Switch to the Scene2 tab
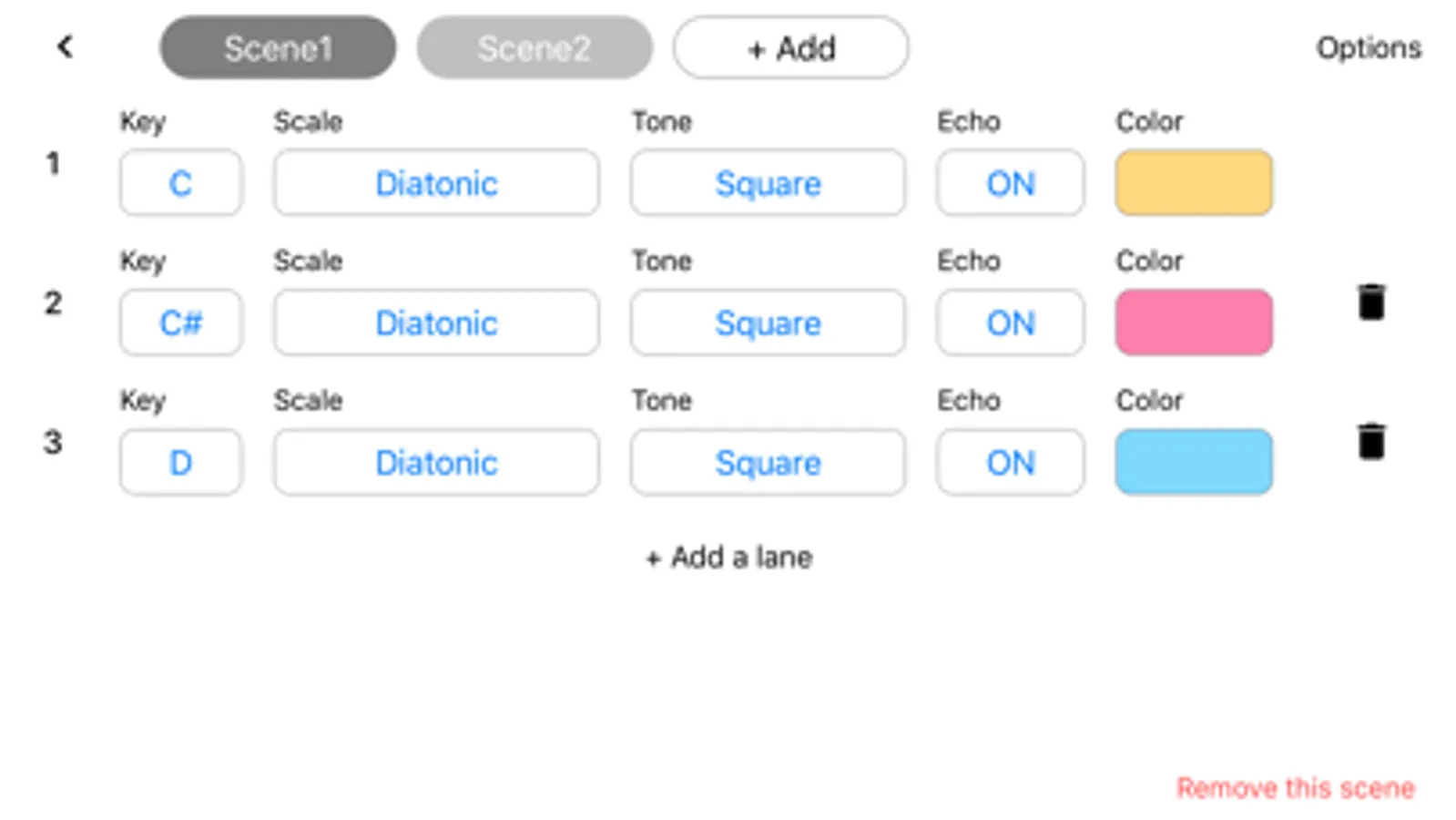Screen dimensions: 1456x820 click(x=535, y=47)
